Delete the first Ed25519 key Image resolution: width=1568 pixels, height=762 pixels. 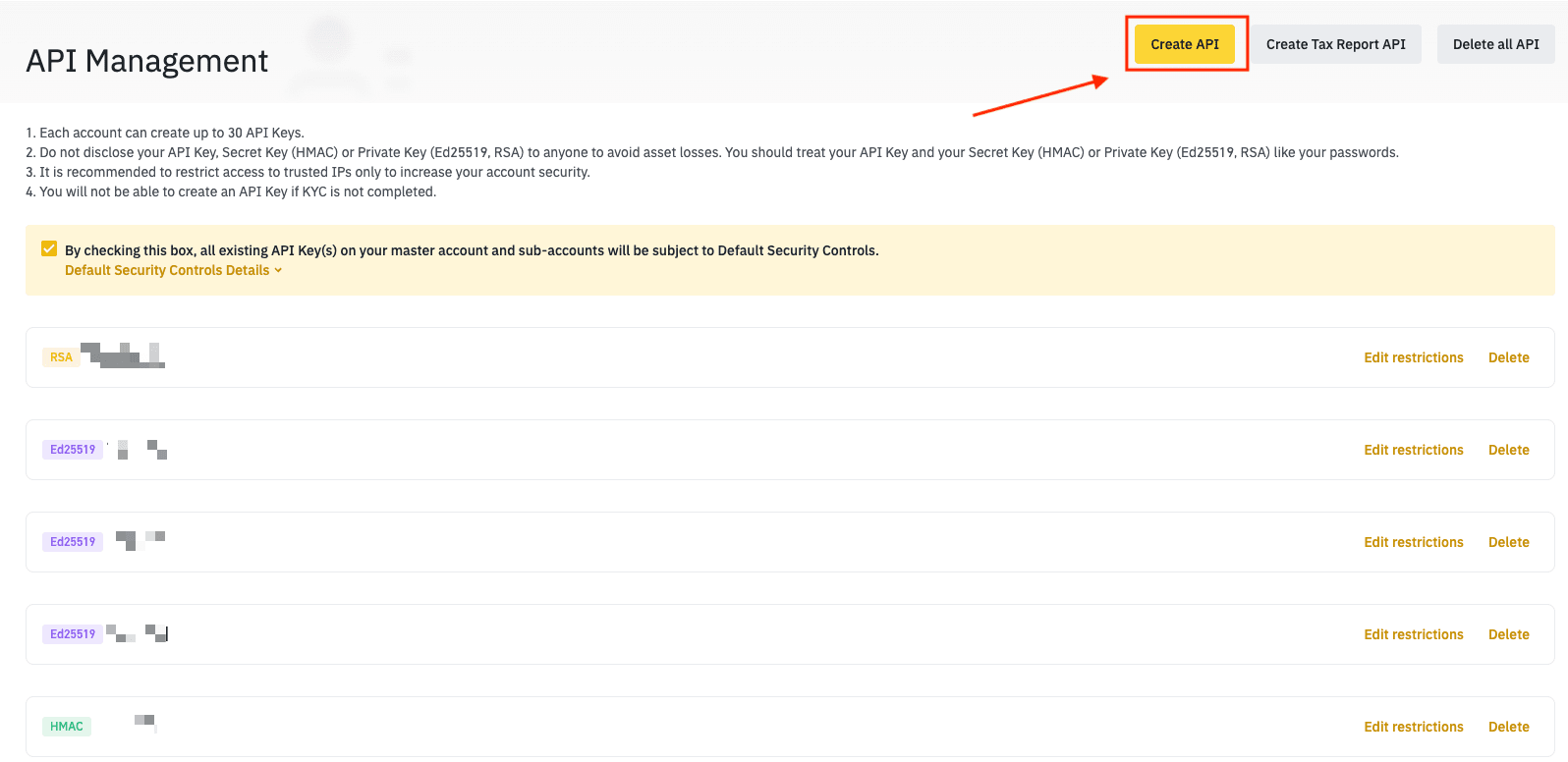click(x=1508, y=450)
